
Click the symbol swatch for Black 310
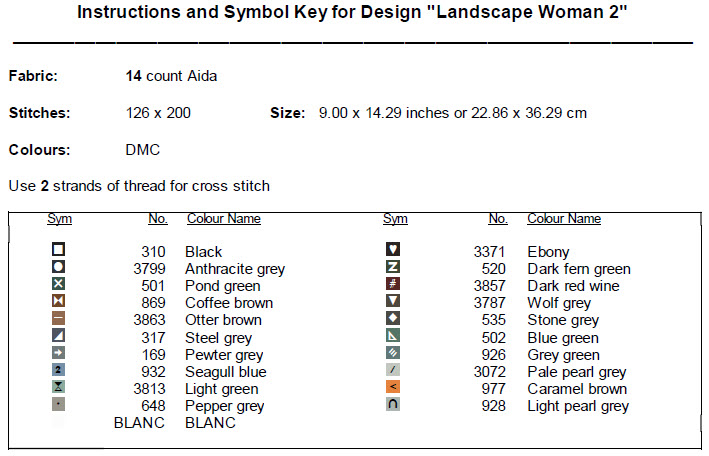point(59,250)
